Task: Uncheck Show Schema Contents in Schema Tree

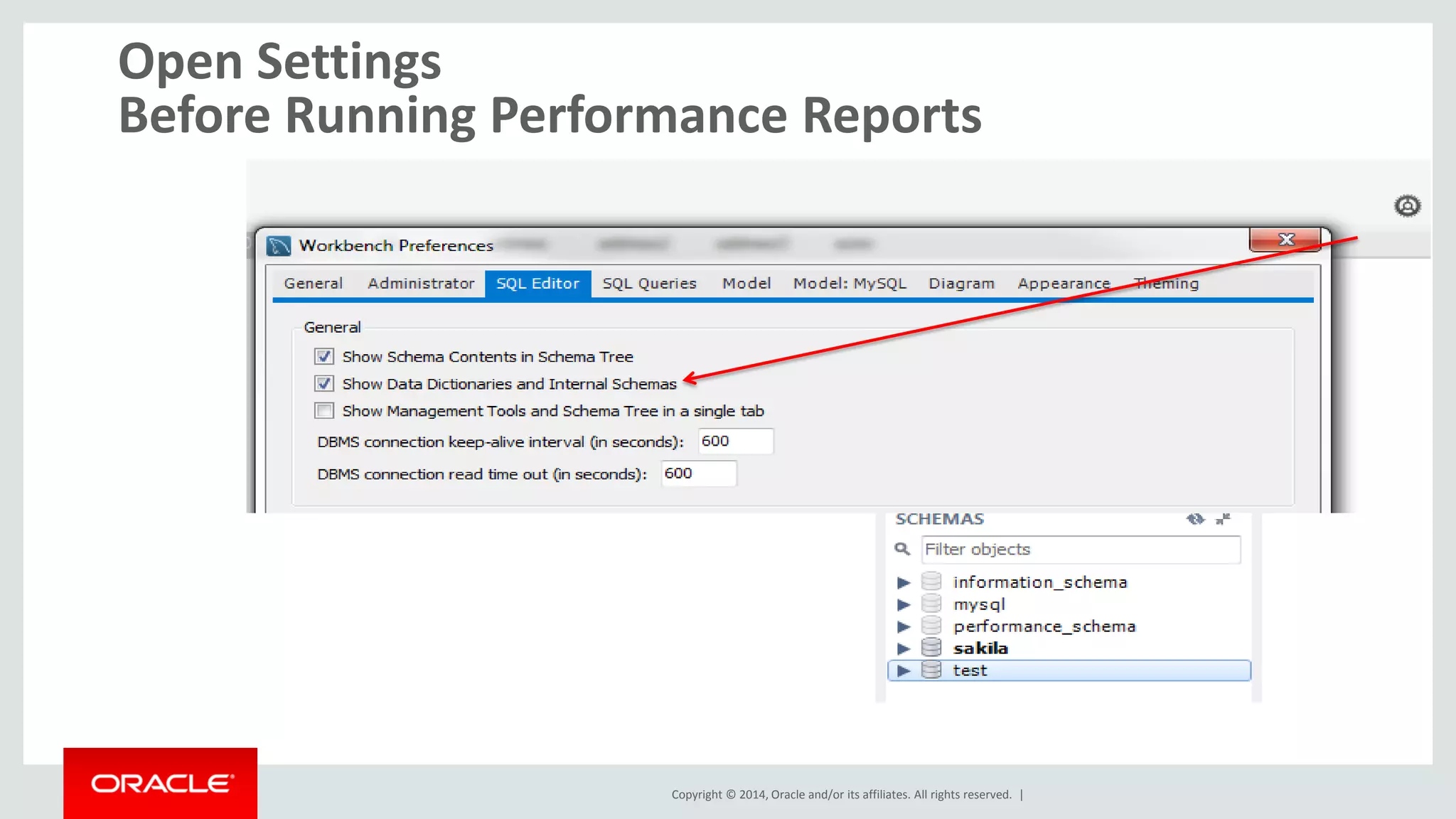Action: pos(324,356)
